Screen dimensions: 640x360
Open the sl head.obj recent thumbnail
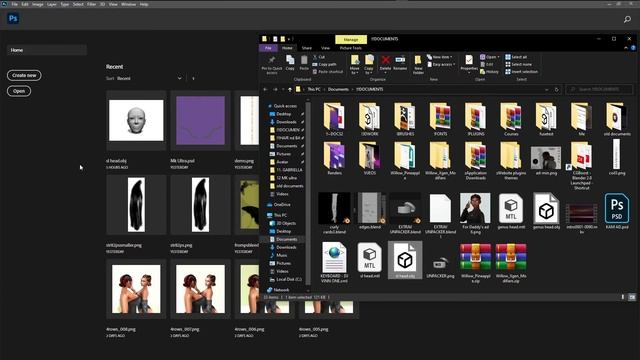click(136, 121)
